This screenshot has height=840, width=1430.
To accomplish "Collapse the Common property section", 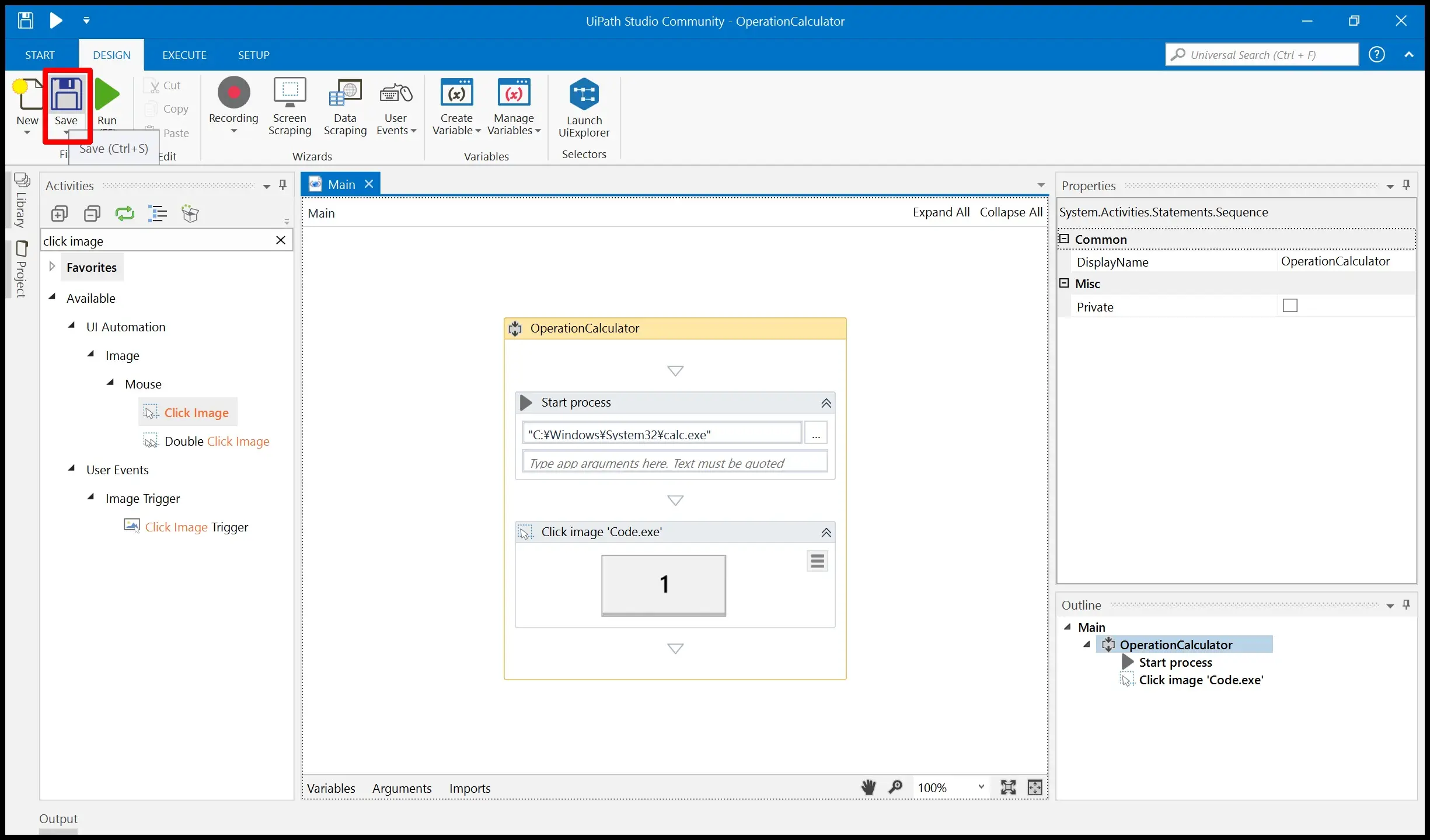I will (1064, 239).
